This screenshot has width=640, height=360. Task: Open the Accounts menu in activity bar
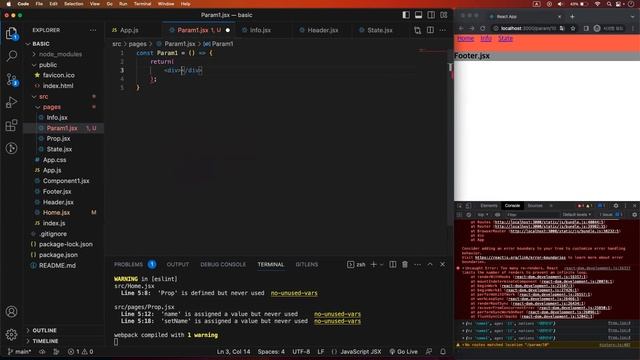[x=11, y=312]
